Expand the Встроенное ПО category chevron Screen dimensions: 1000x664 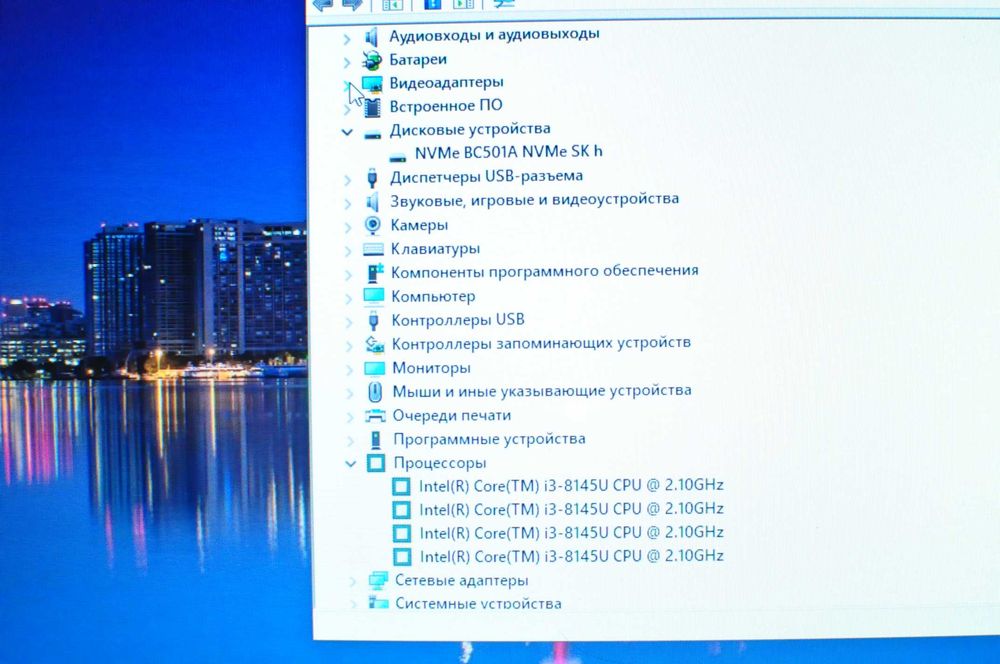pyautogui.click(x=347, y=110)
